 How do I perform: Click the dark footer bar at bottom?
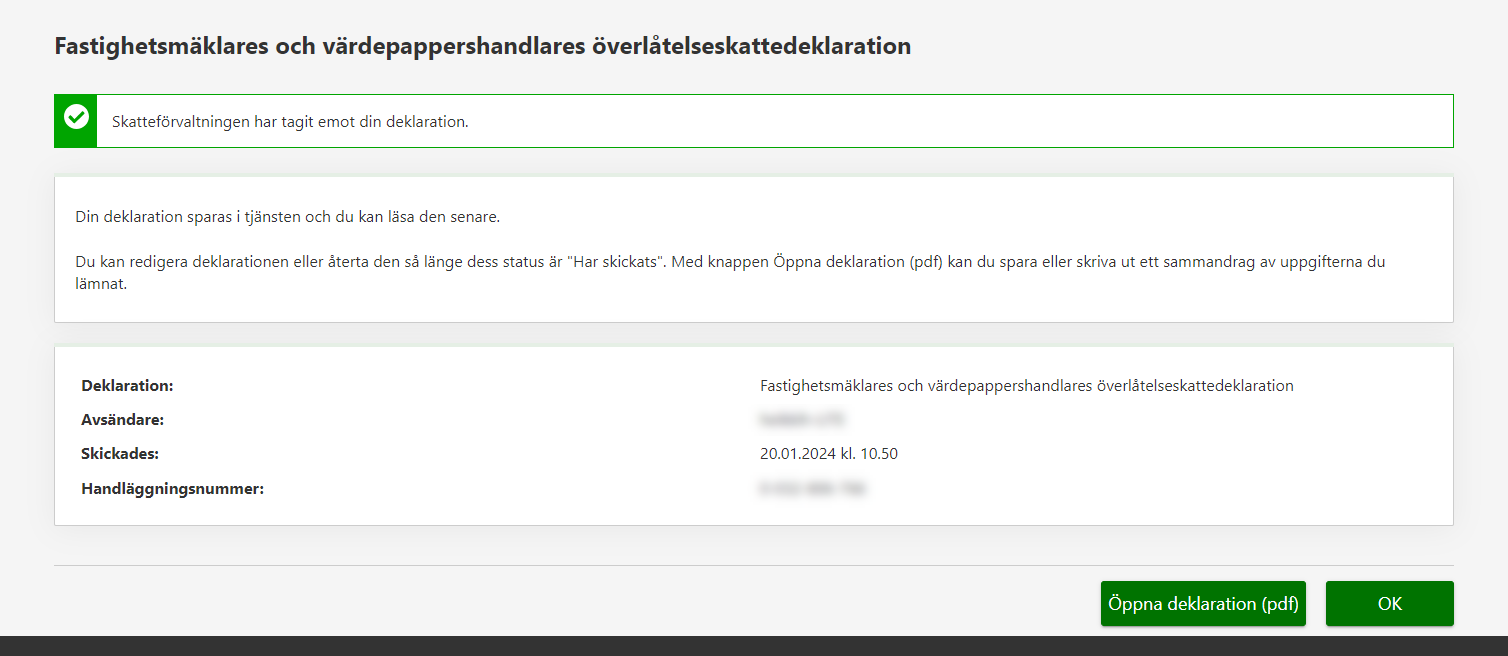tap(754, 646)
